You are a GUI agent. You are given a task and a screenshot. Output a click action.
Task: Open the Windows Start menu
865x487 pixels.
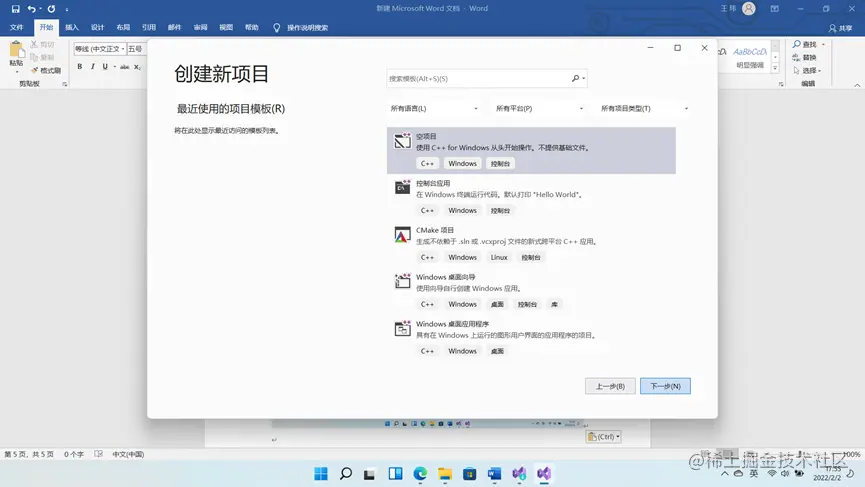click(x=321, y=474)
